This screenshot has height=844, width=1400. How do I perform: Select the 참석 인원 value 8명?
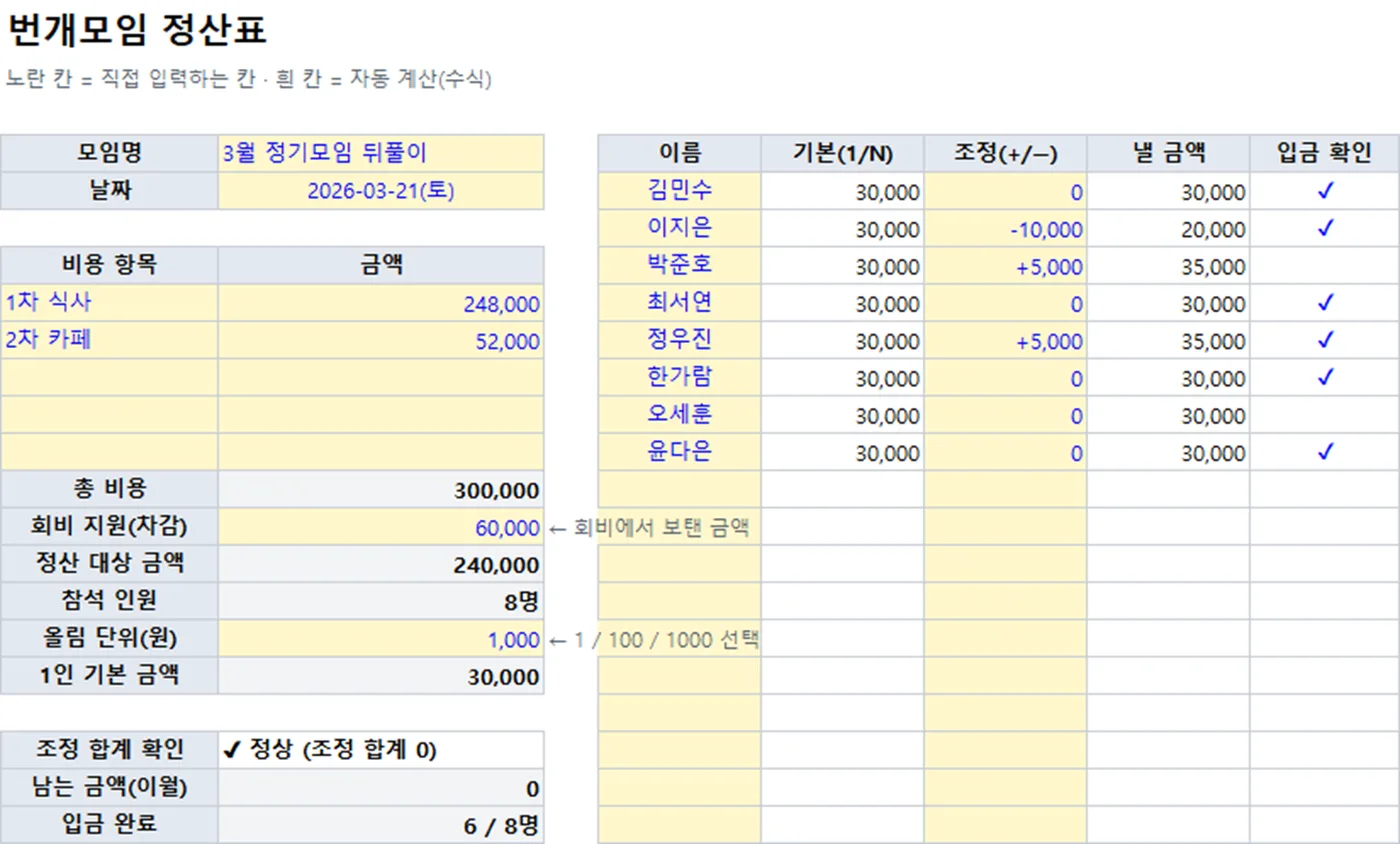click(x=381, y=601)
